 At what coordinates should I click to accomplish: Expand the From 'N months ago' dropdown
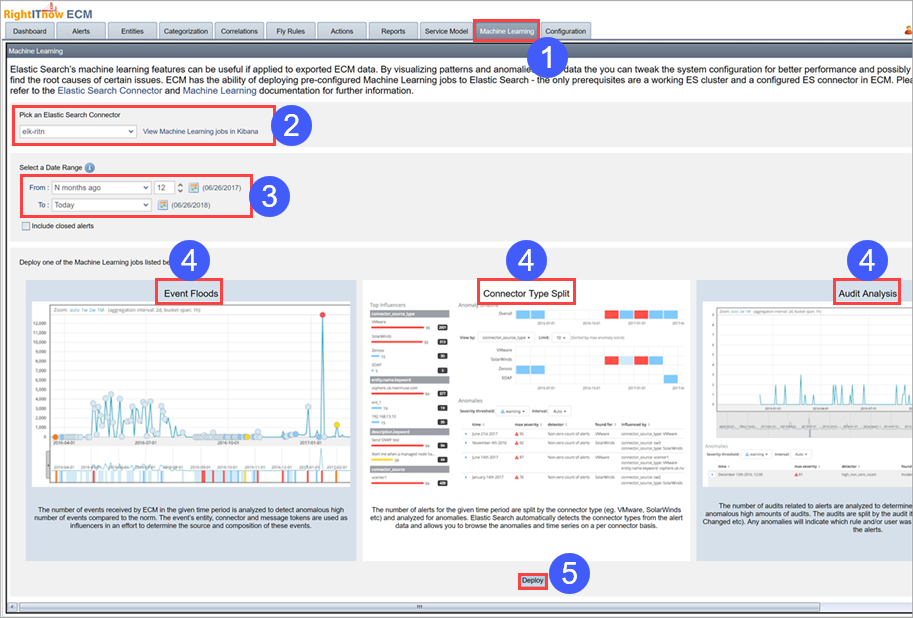[x=101, y=188]
